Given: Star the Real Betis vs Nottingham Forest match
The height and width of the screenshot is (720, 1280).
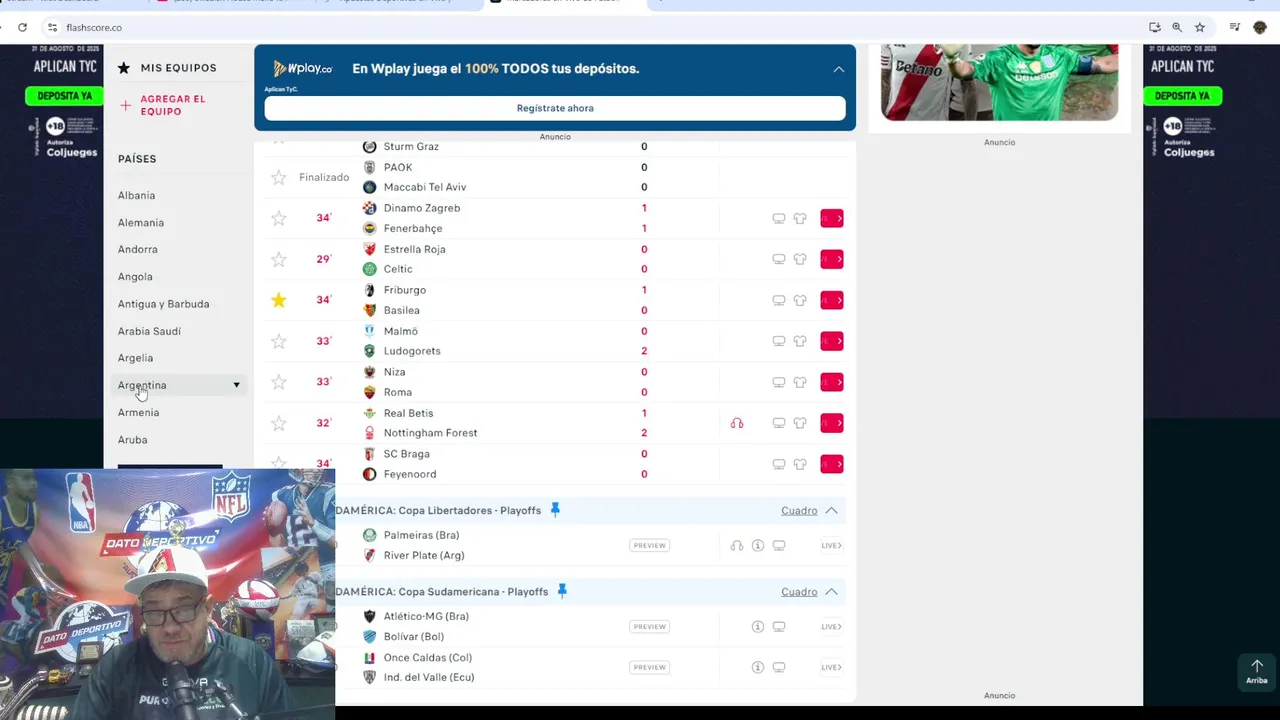Looking at the screenshot, I should [x=279, y=423].
